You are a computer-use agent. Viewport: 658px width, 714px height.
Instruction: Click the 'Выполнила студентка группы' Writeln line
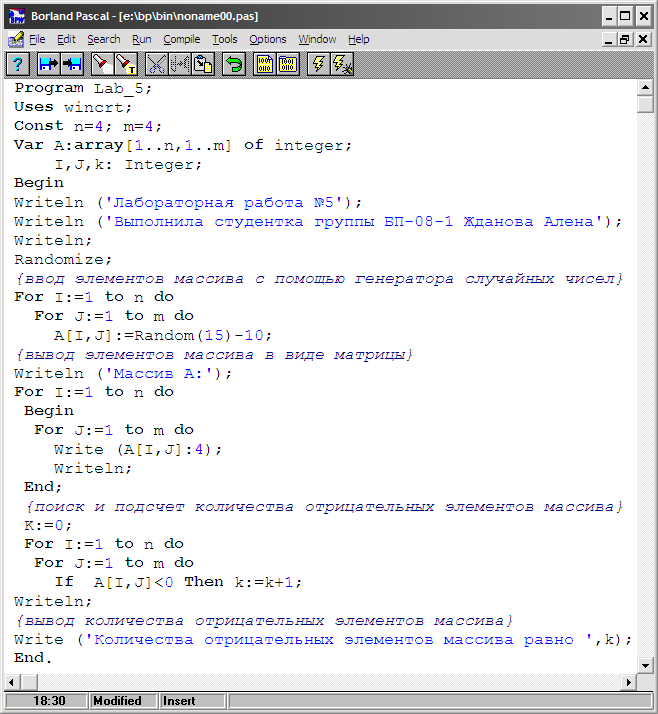coord(318,222)
